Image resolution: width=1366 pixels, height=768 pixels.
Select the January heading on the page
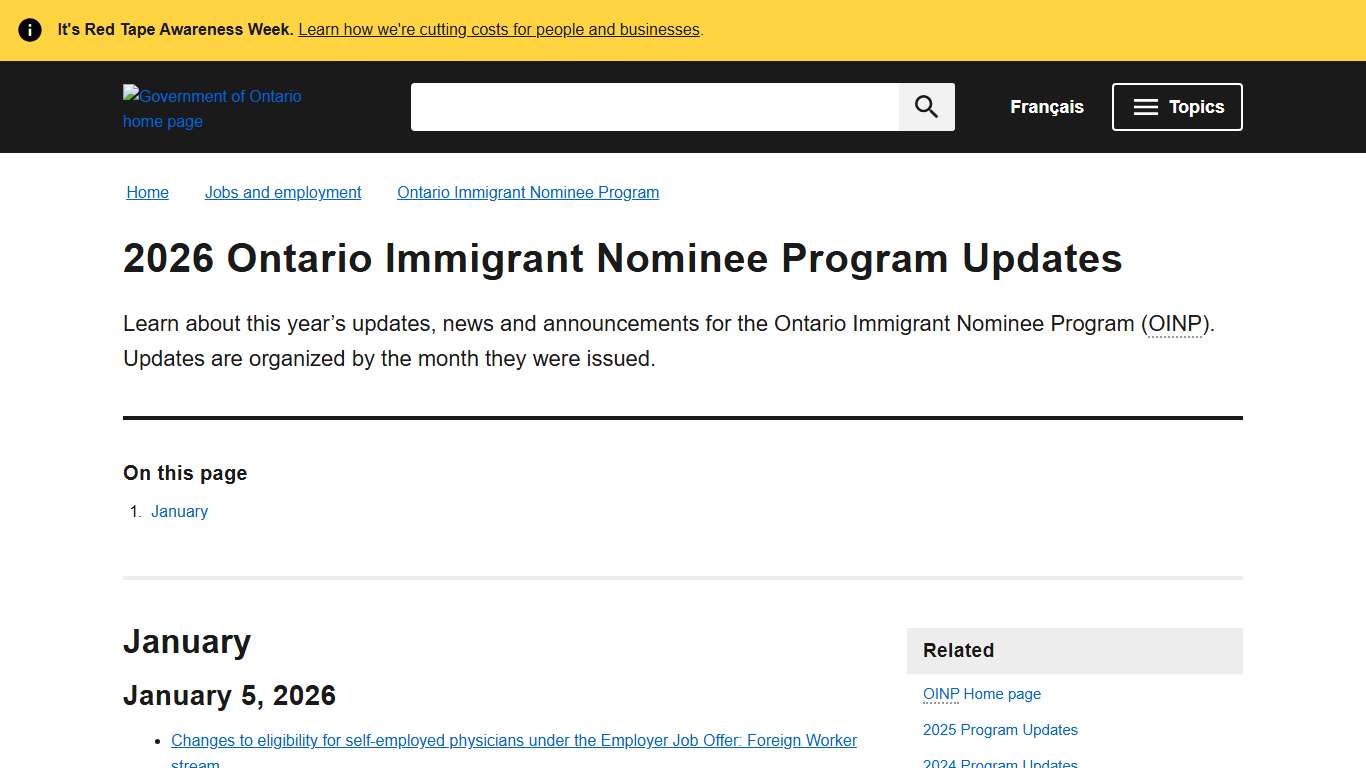coord(186,641)
